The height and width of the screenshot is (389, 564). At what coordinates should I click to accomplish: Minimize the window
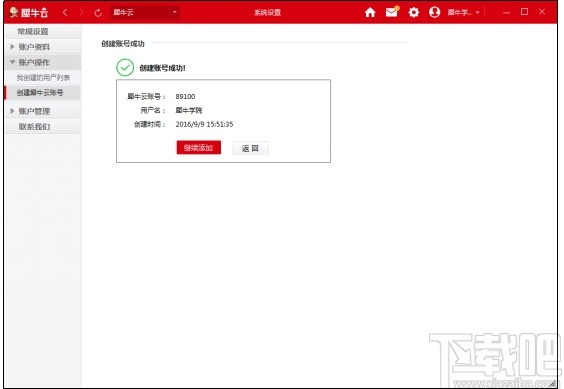click(506, 13)
